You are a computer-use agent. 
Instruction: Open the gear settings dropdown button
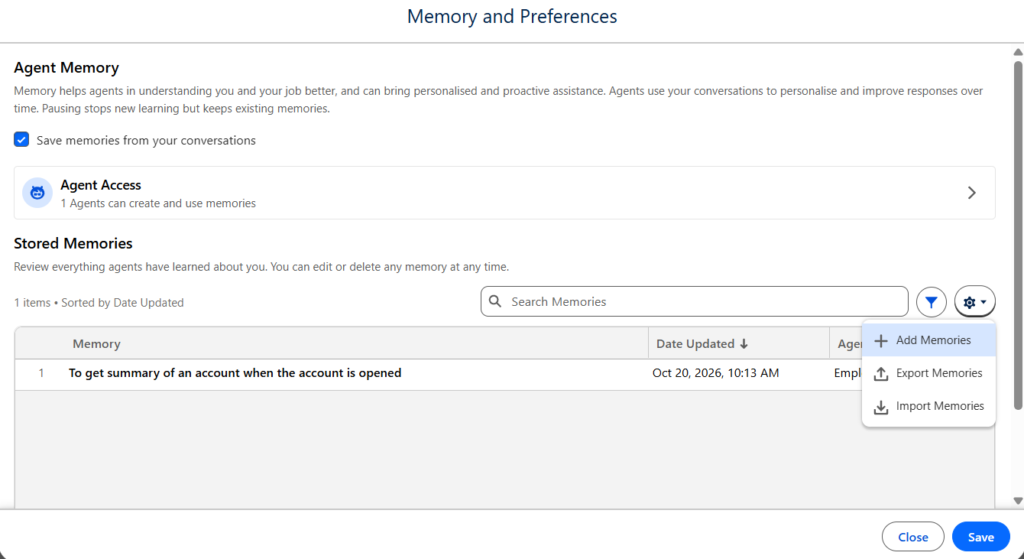tap(975, 302)
